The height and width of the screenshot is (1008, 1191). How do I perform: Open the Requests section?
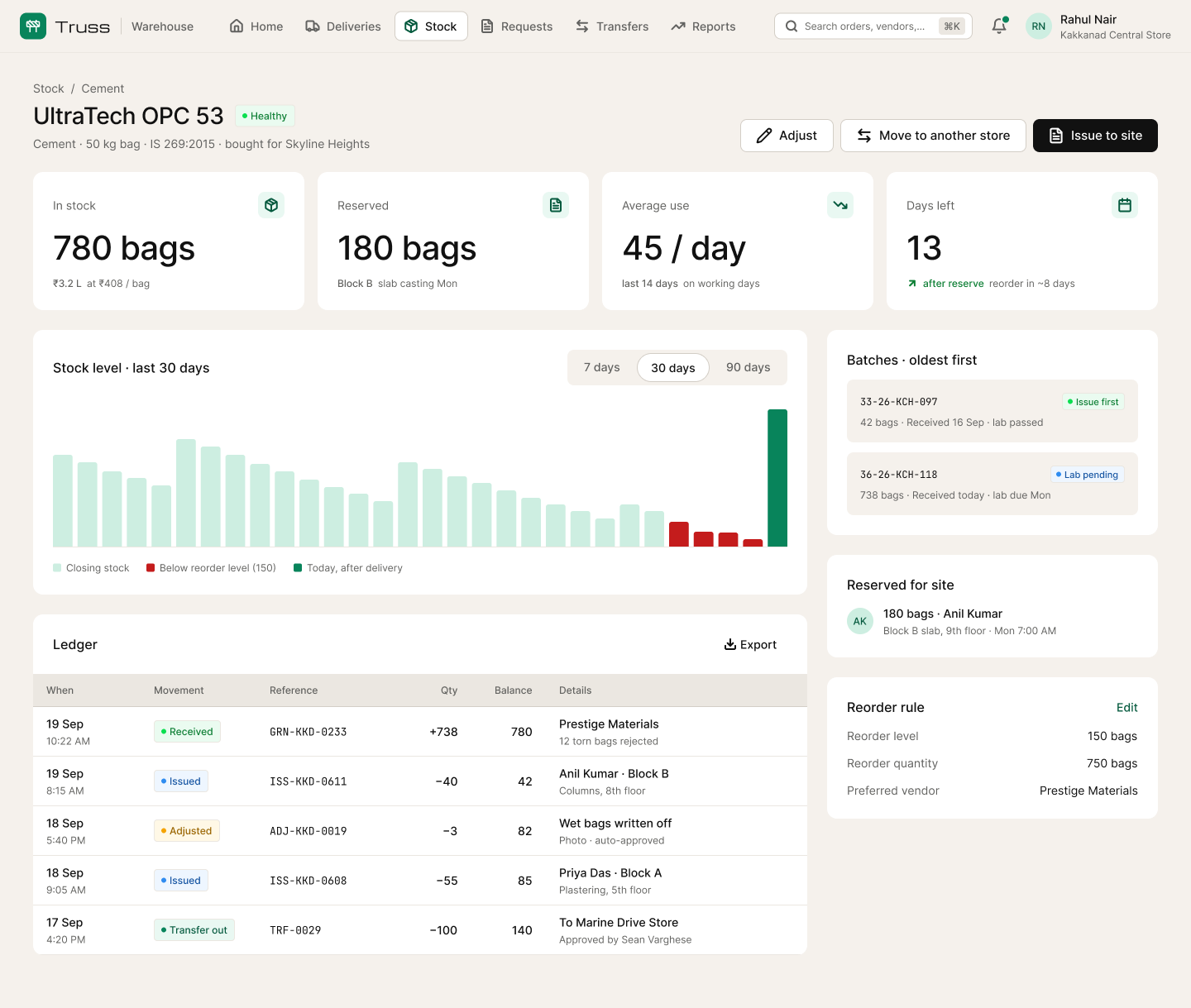tap(517, 26)
